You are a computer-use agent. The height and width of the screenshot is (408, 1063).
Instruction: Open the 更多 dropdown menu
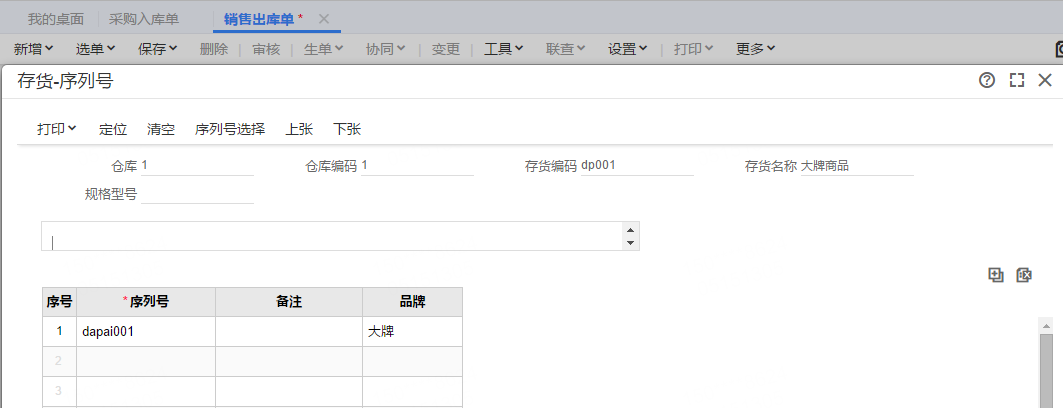[x=755, y=49]
